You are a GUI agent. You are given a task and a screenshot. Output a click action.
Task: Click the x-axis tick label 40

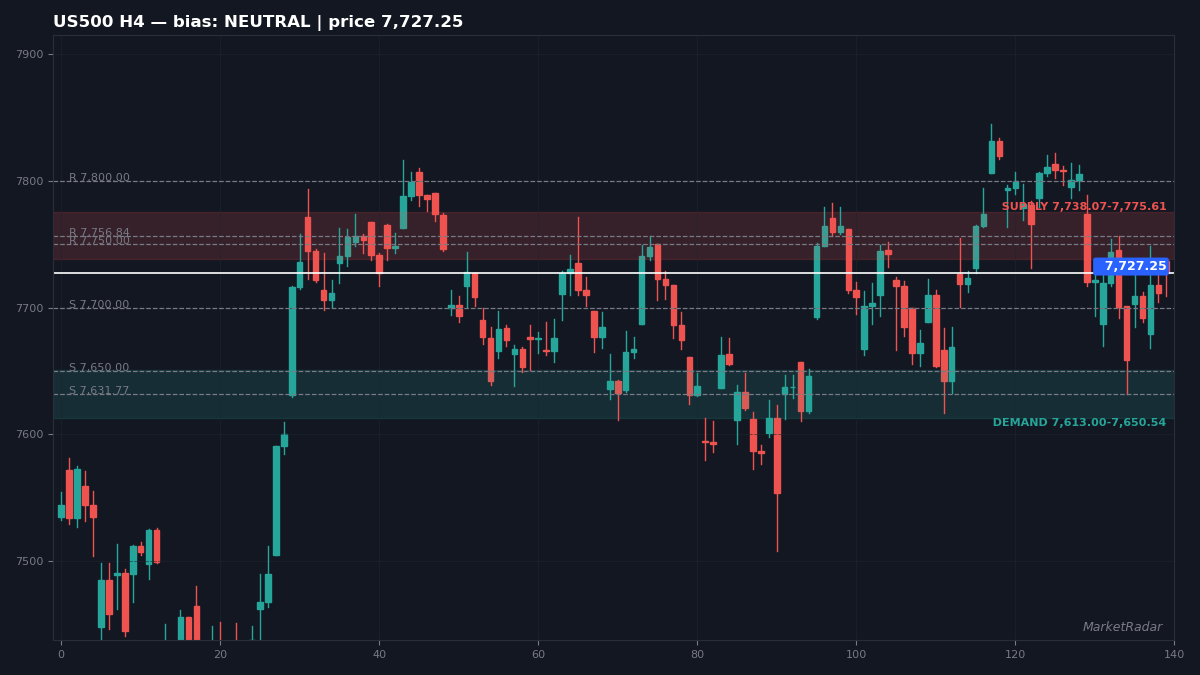point(379,655)
